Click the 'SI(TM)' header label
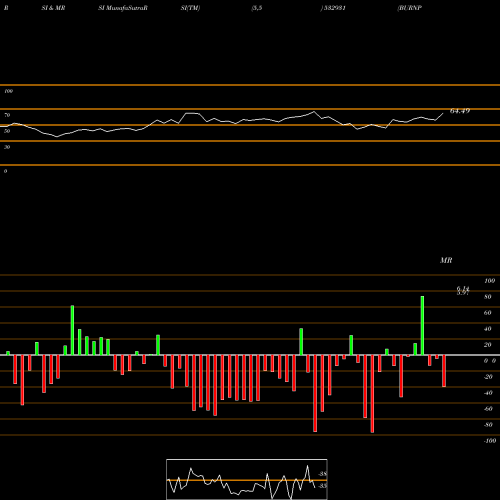Viewport: 500px width, 500px height. (x=190, y=8)
